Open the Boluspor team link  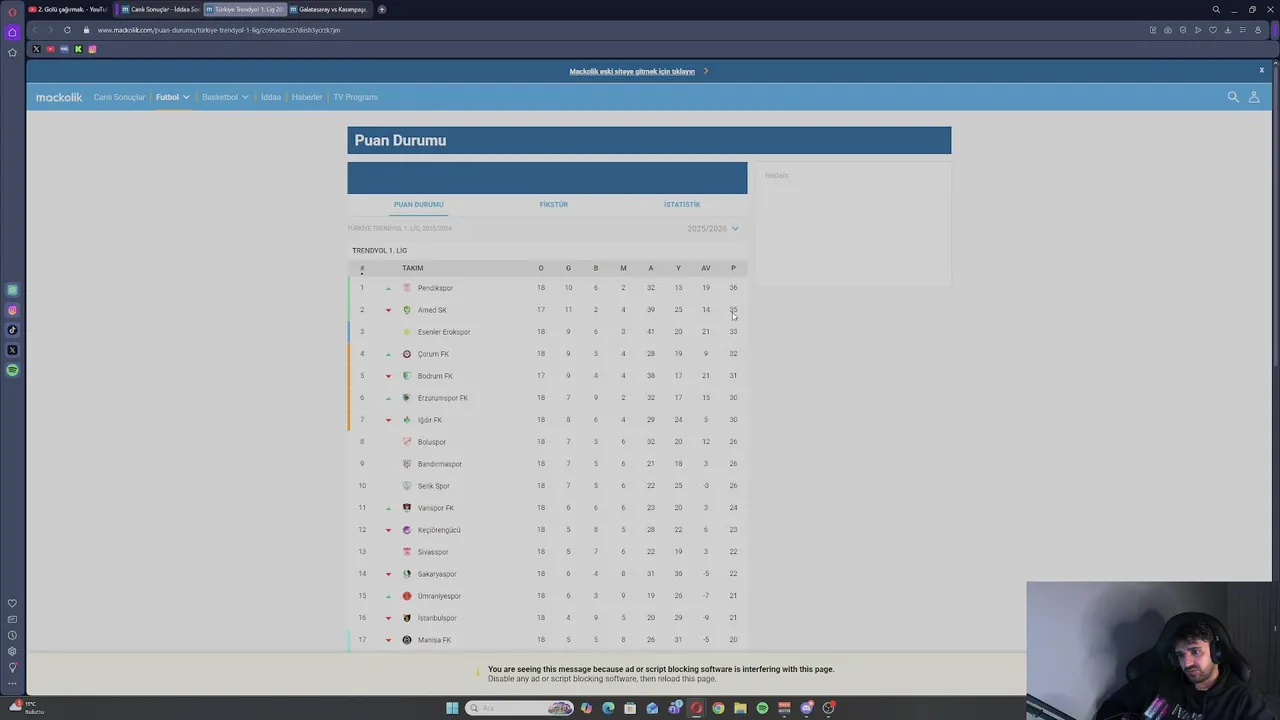tap(432, 442)
